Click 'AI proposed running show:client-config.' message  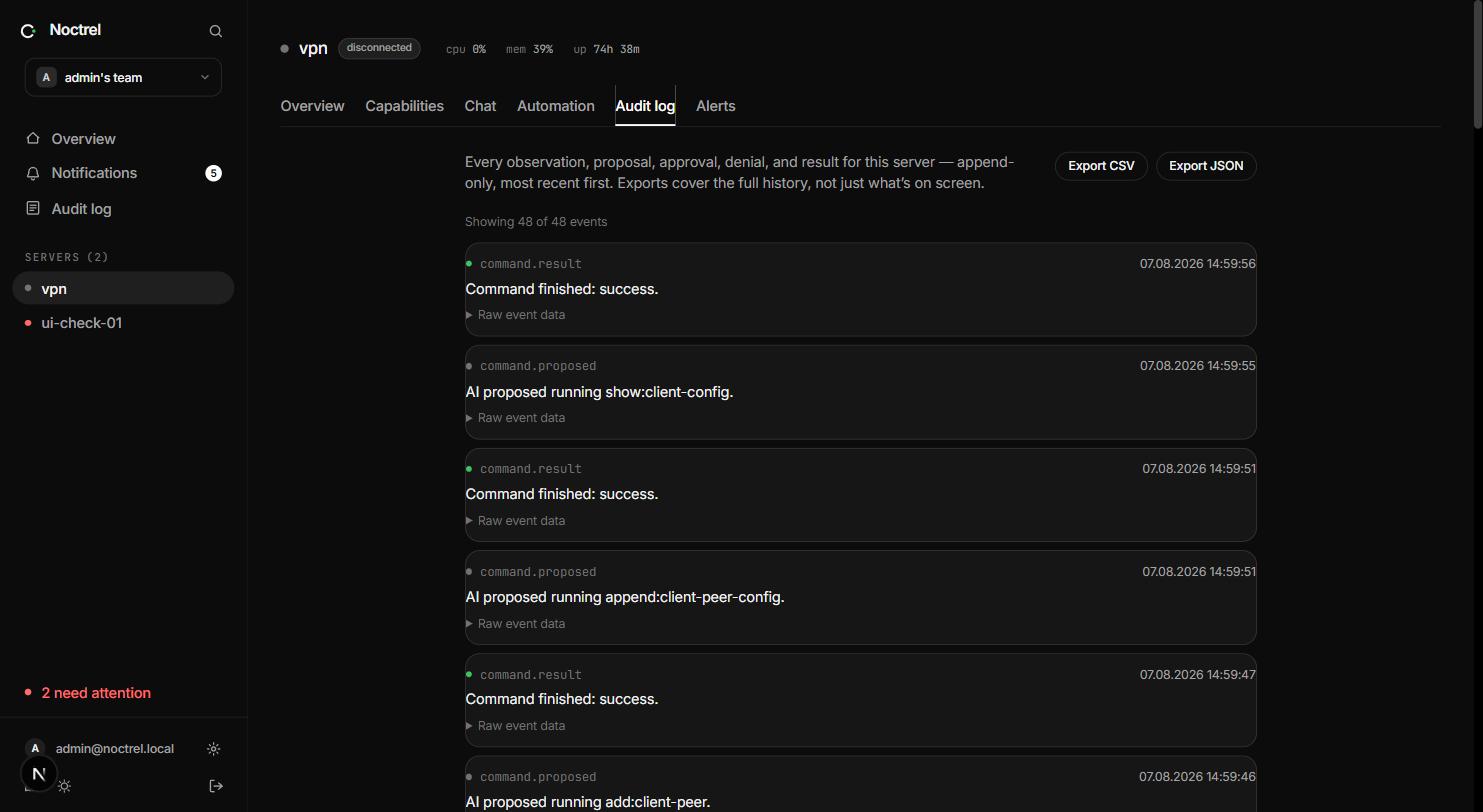[x=600, y=392]
